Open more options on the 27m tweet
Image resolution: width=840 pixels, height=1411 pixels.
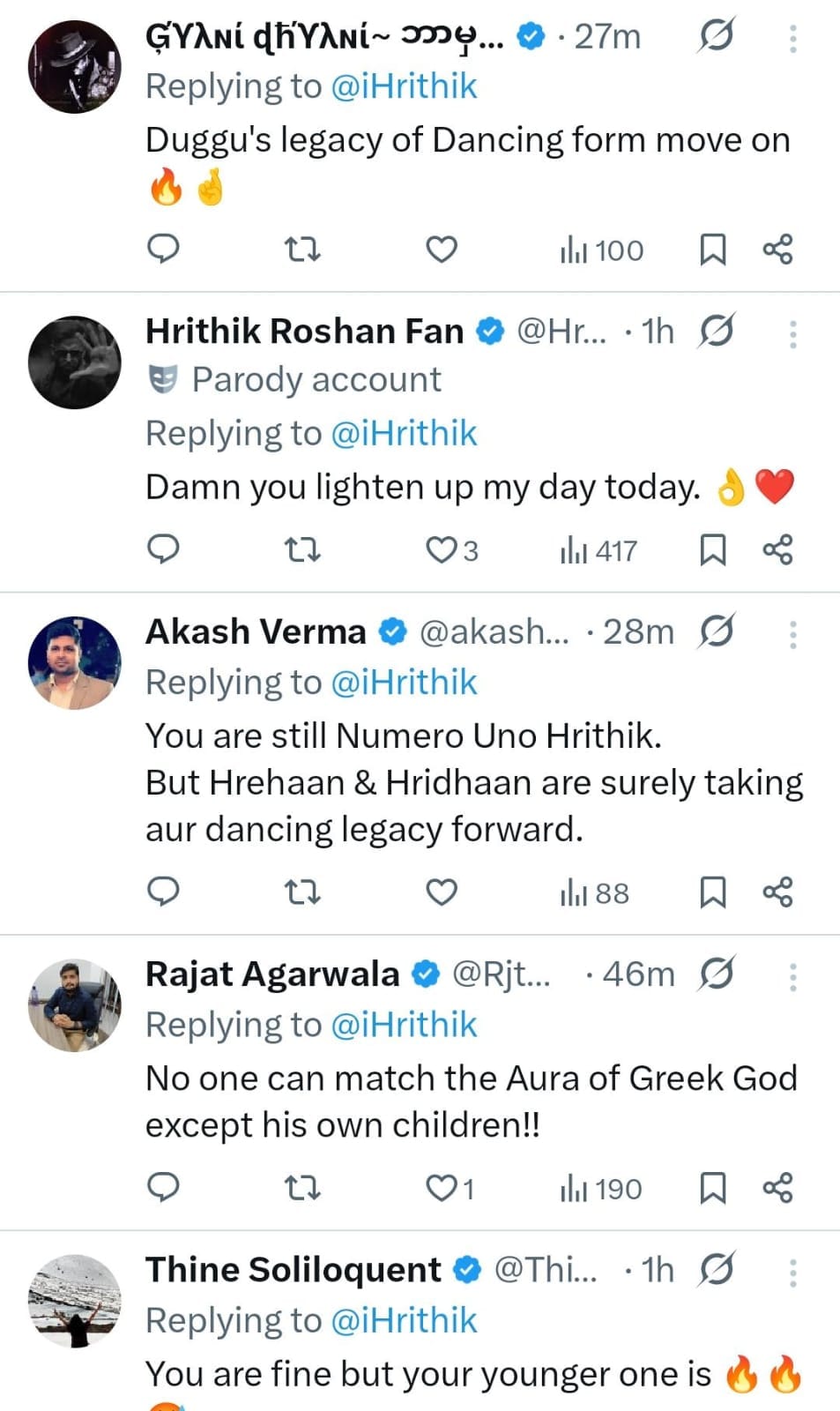[793, 38]
